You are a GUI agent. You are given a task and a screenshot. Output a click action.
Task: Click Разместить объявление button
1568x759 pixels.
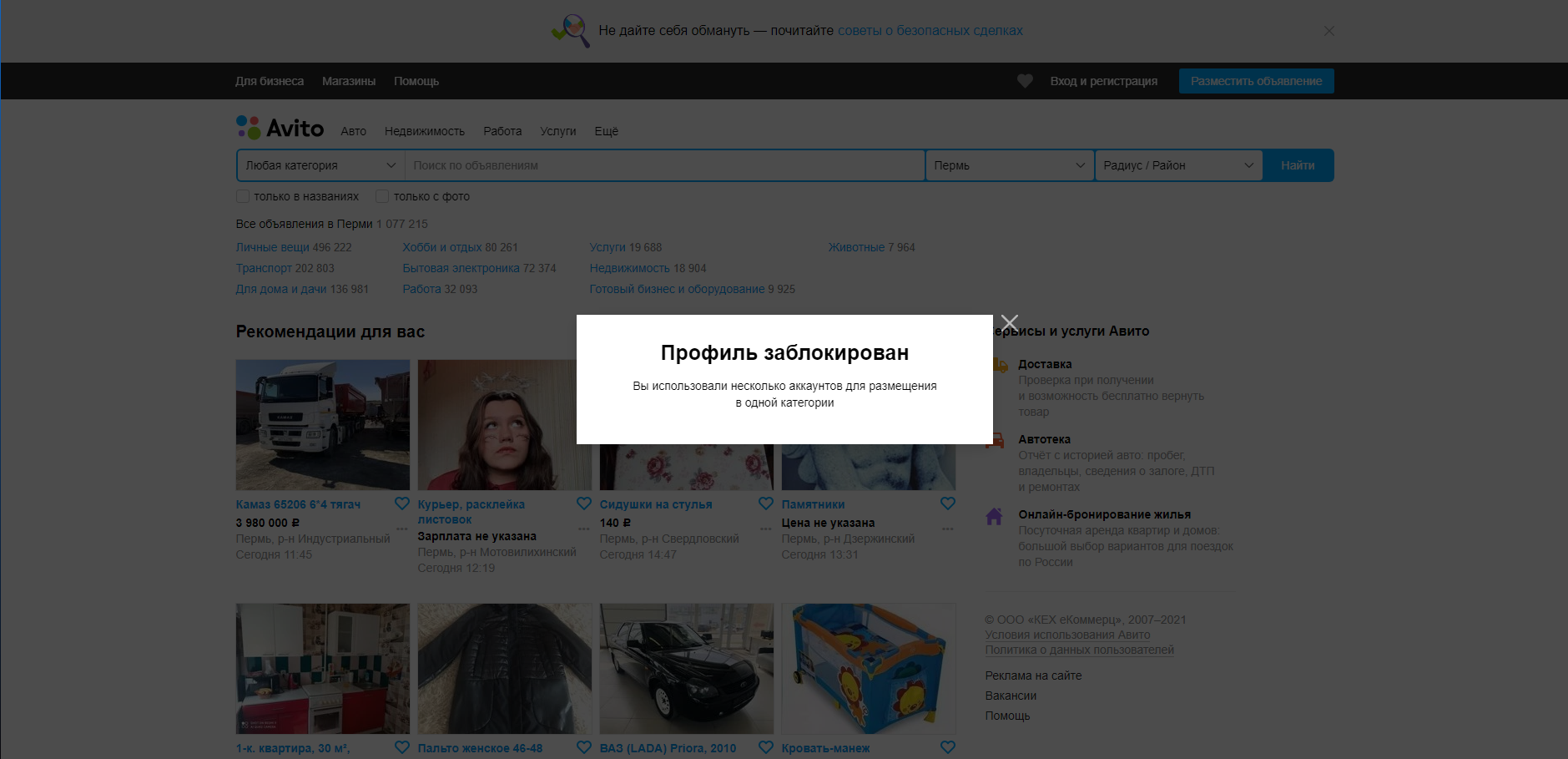(1257, 81)
